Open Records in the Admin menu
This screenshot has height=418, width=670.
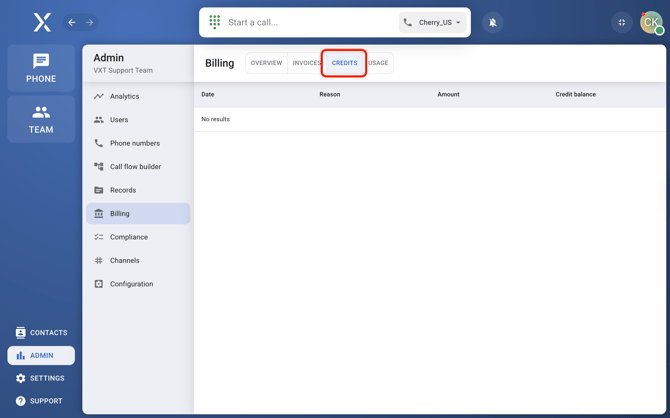coord(138,190)
